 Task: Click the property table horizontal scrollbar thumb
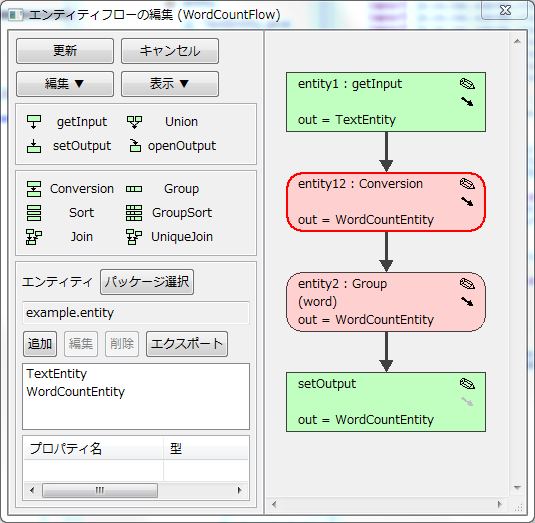[100, 491]
